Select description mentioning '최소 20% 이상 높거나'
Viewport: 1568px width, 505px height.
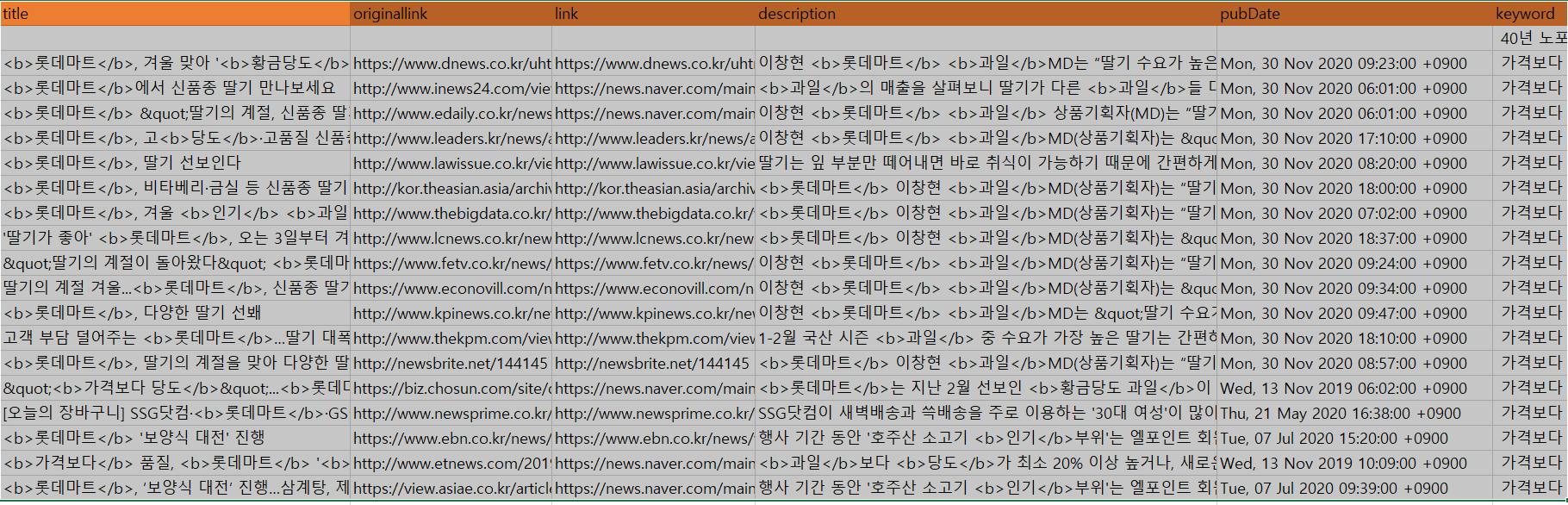[x=986, y=464]
